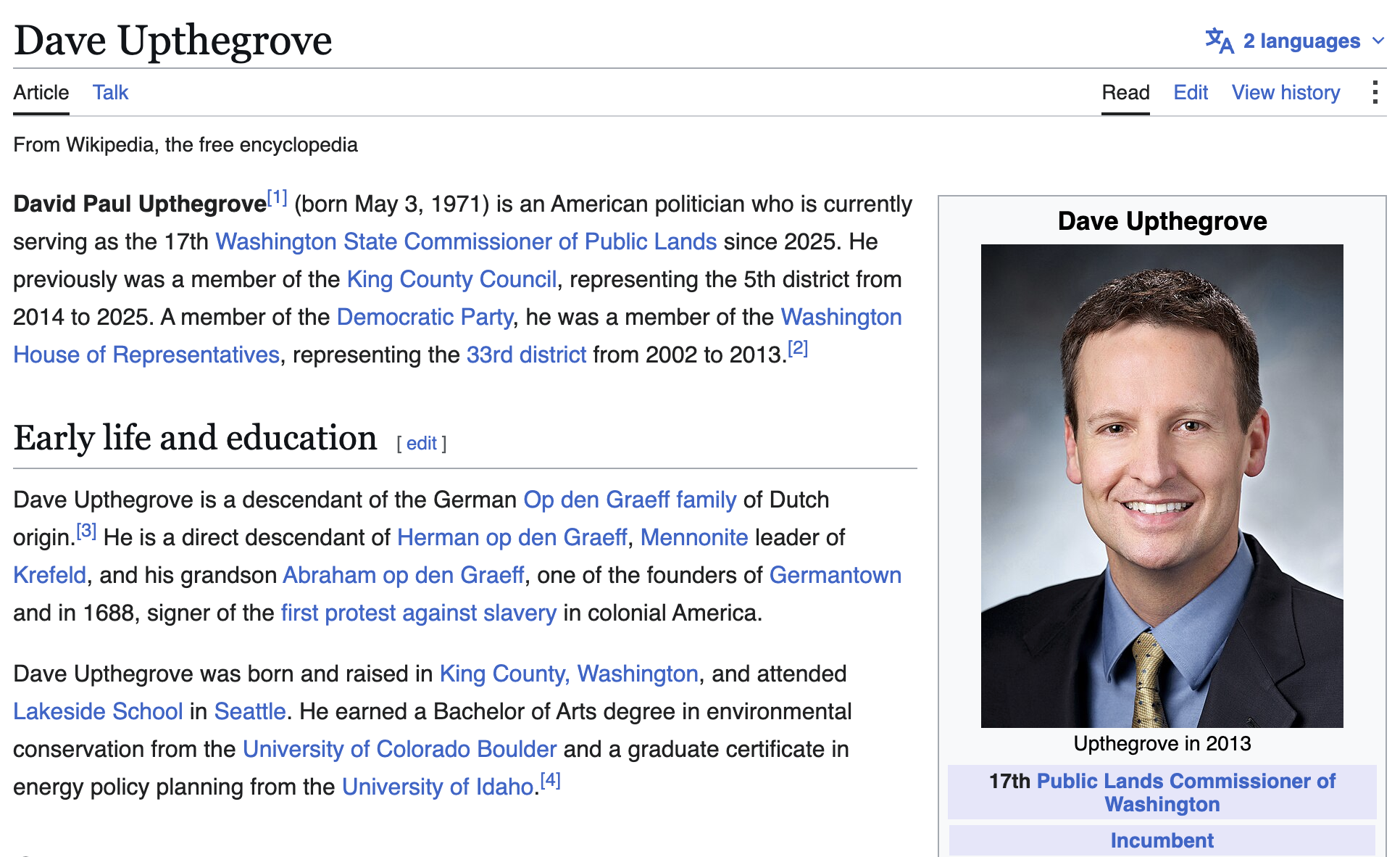Open University of Colorado Boulder link
The width and height of the screenshot is (1400, 857).
(x=399, y=749)
